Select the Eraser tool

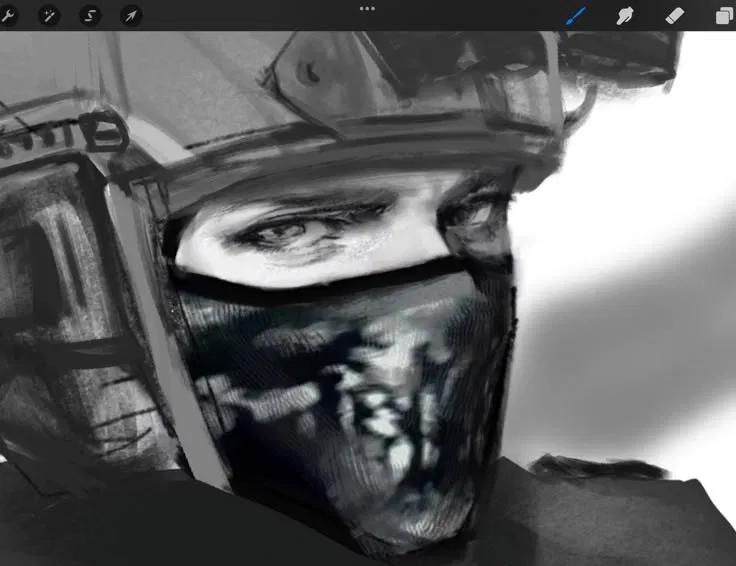(675, 16)
